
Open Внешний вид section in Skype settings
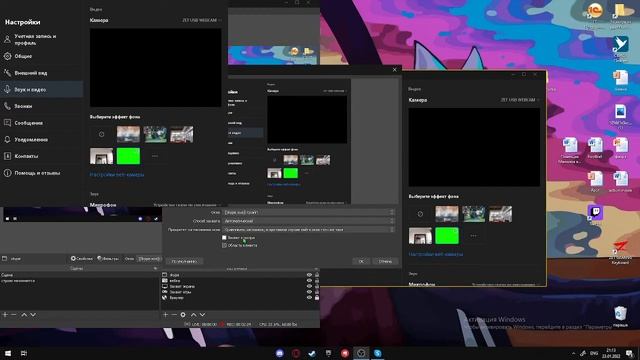pyautogui.click(x=42, y=73)
